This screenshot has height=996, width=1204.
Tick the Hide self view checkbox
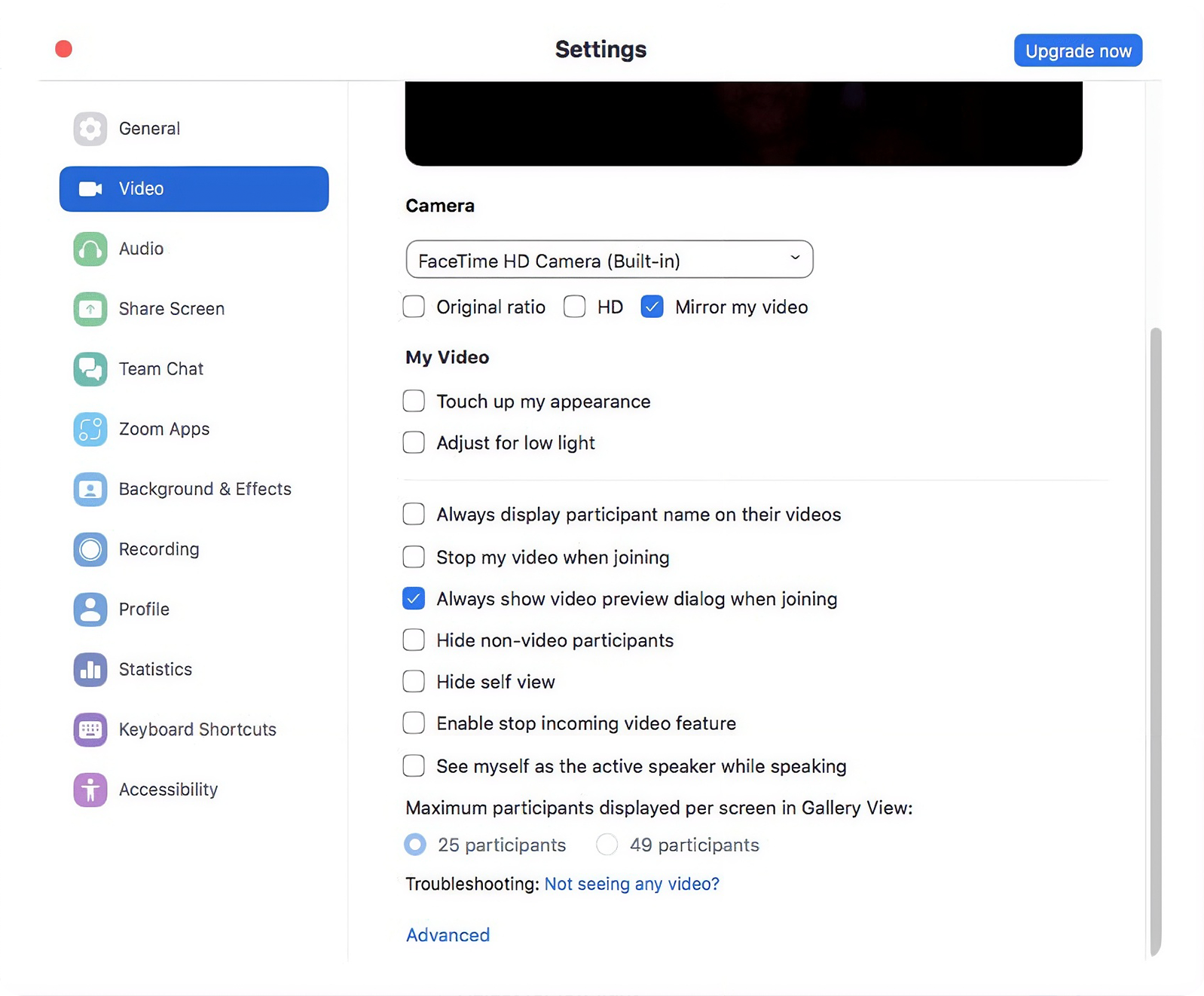[414, 681]
